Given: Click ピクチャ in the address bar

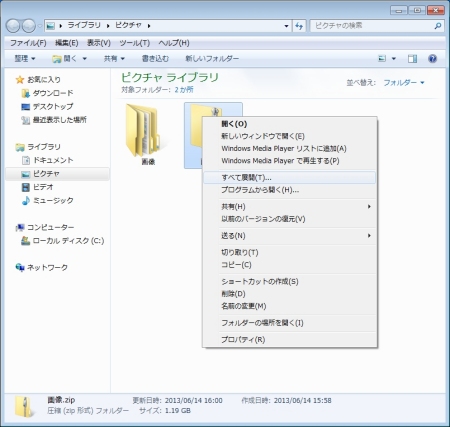Looking at the screenshot, I should [128, 25].
